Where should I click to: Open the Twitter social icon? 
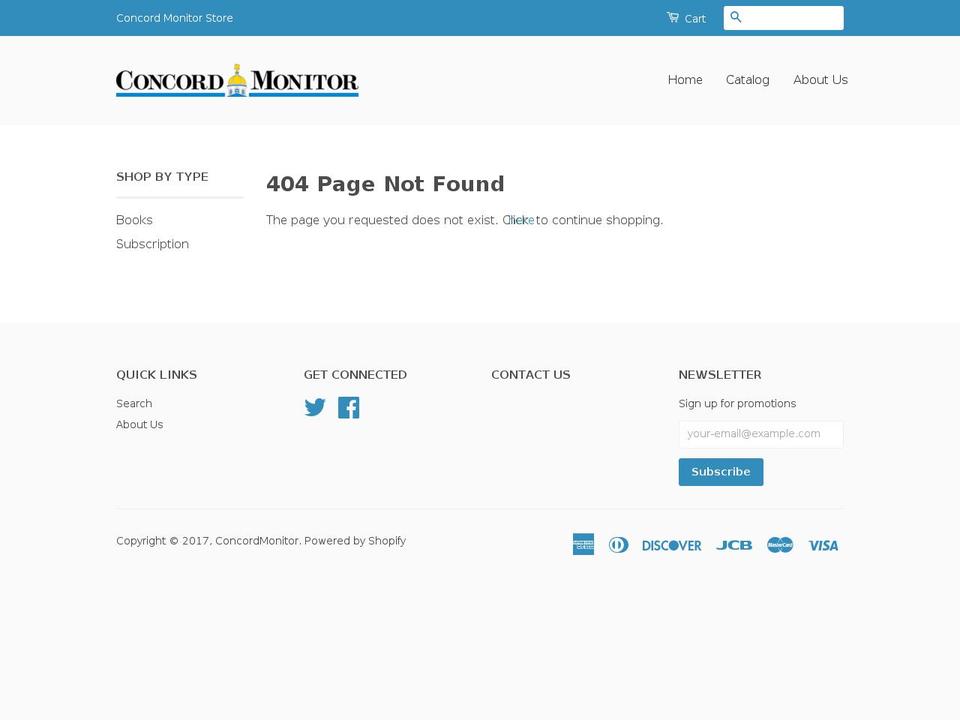[x=315, y=407]
